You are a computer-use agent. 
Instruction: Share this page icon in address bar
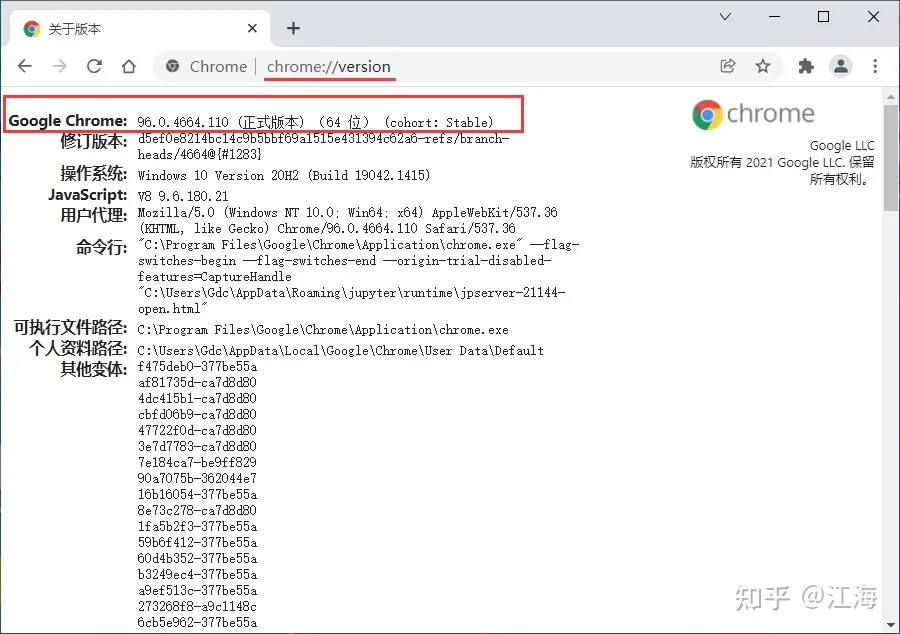coord(728,66)
